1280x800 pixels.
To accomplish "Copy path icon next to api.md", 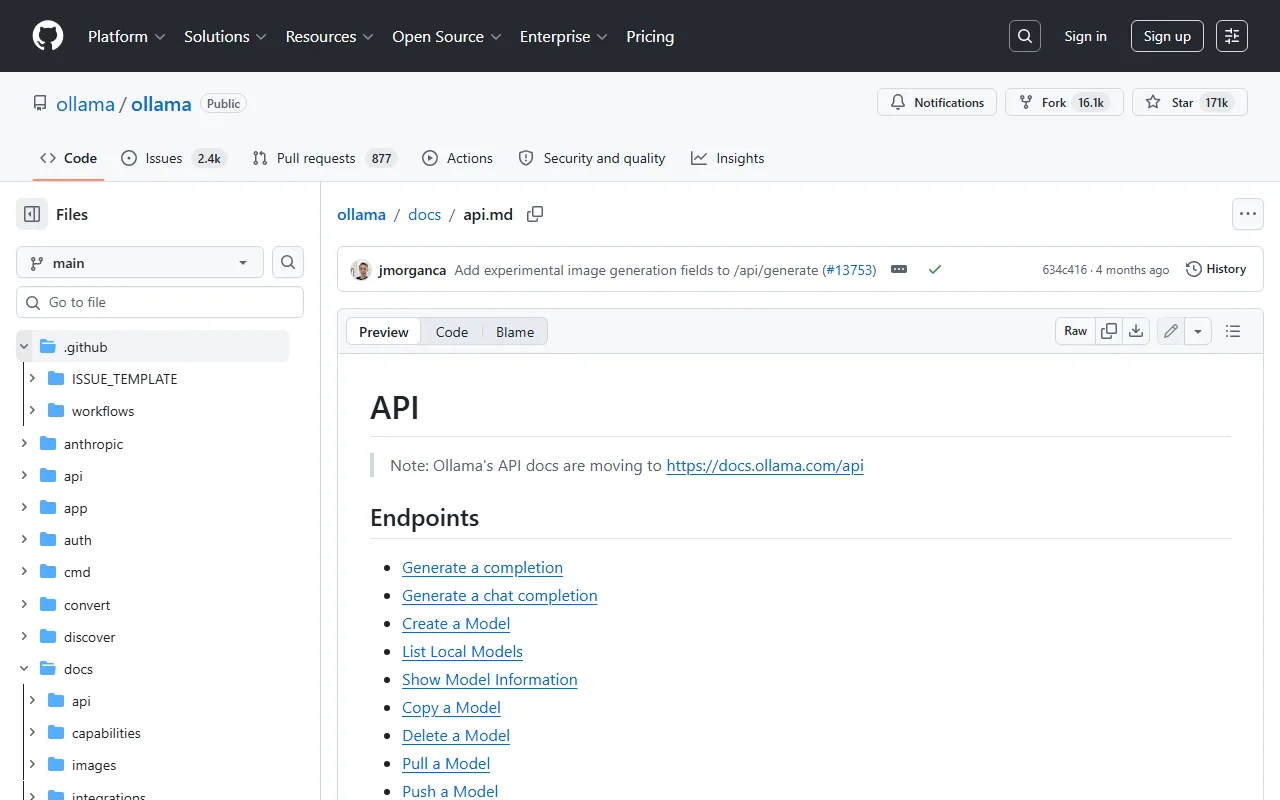I will [x=535, y=214].
